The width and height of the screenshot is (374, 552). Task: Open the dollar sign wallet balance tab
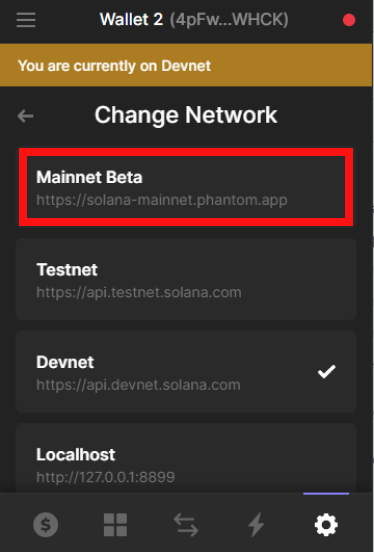coord(46,525)
